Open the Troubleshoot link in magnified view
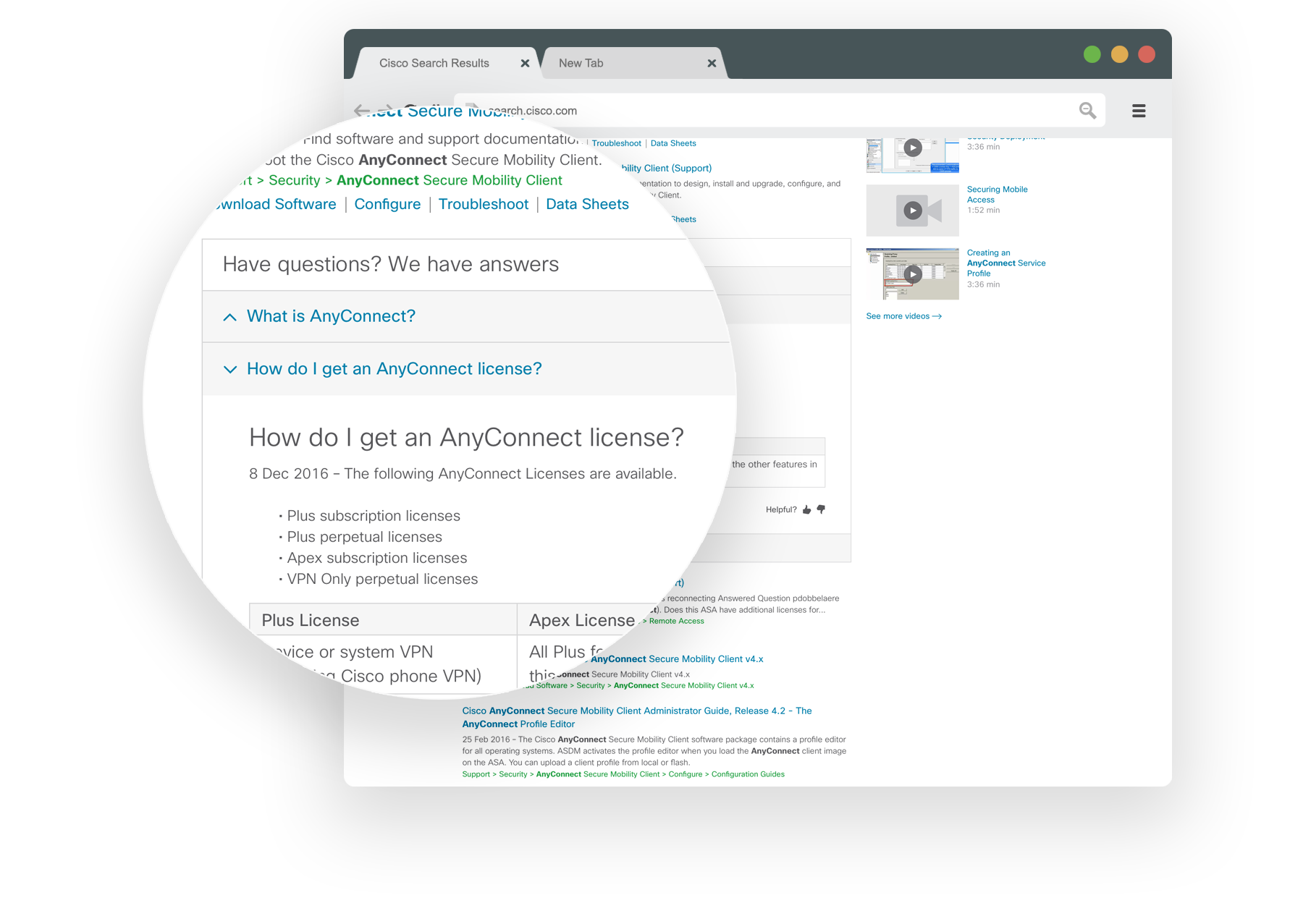This screenshot has width=1303, height=924. click(x=484, y=204)
